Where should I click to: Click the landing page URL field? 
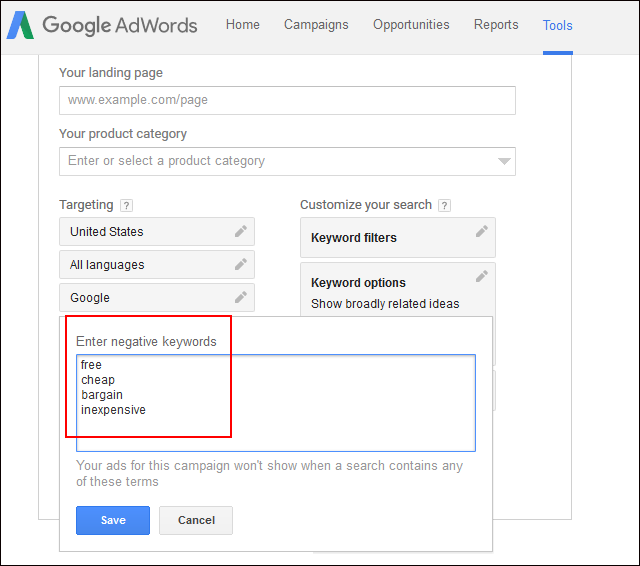point(287,100)
